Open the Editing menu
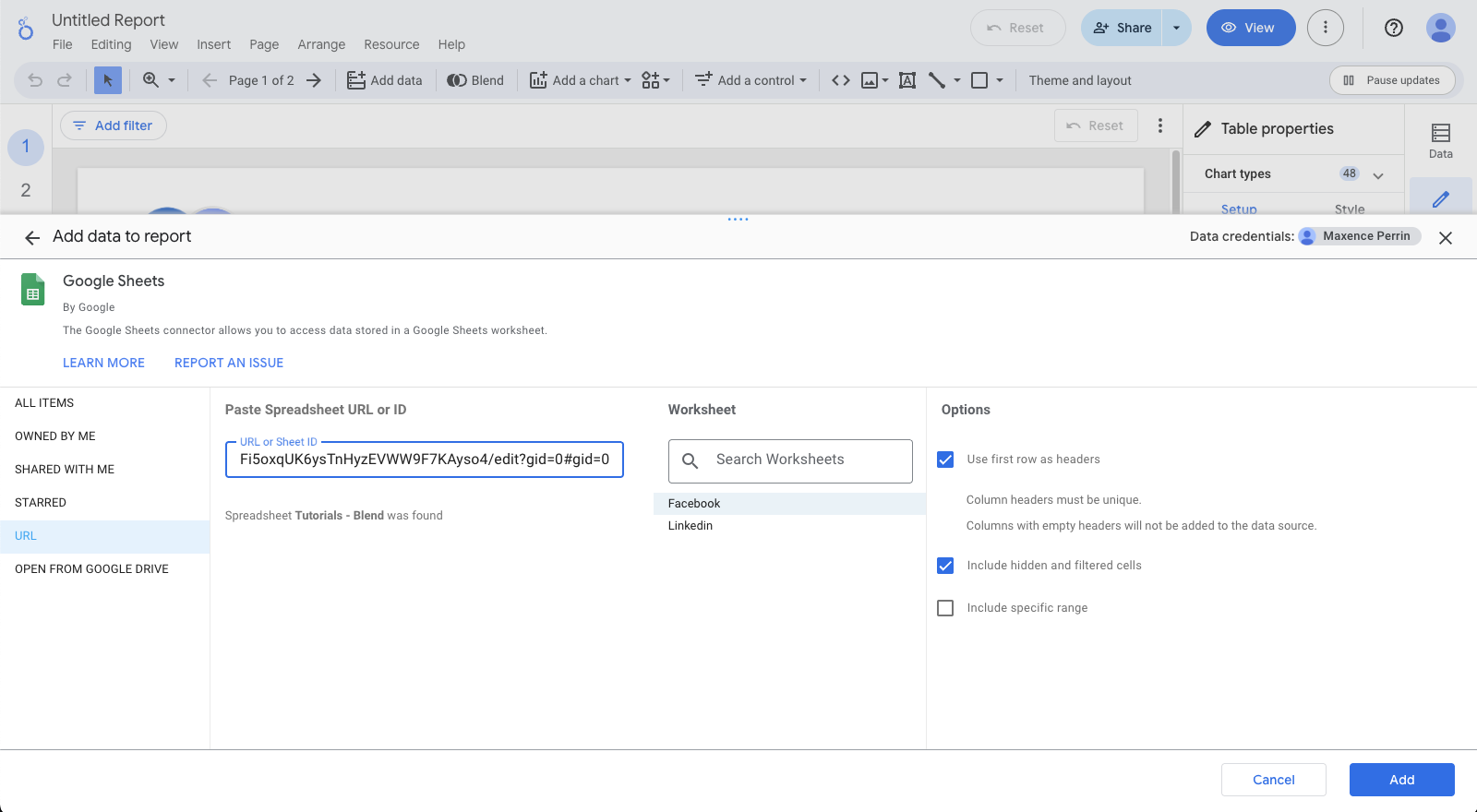The width and height of the screenshot is (1477, 812). pos(111,44)
